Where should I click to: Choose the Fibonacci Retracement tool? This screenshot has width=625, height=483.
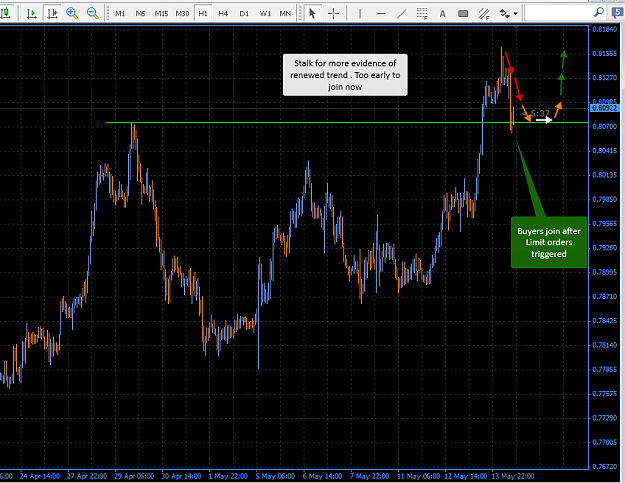pyautogui.click(x=422, y=14)
